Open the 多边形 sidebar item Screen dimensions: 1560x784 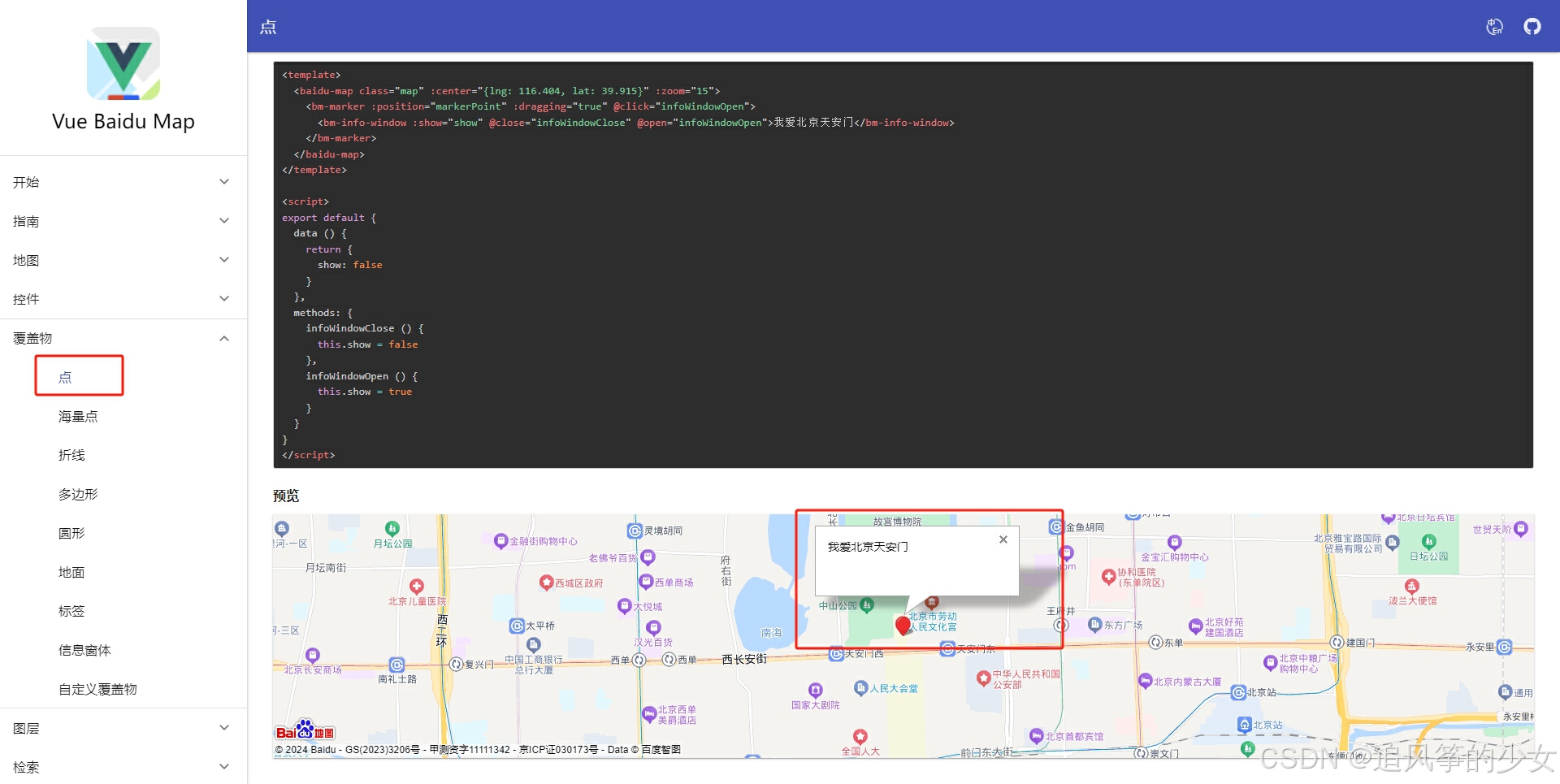tap(78, 494)
